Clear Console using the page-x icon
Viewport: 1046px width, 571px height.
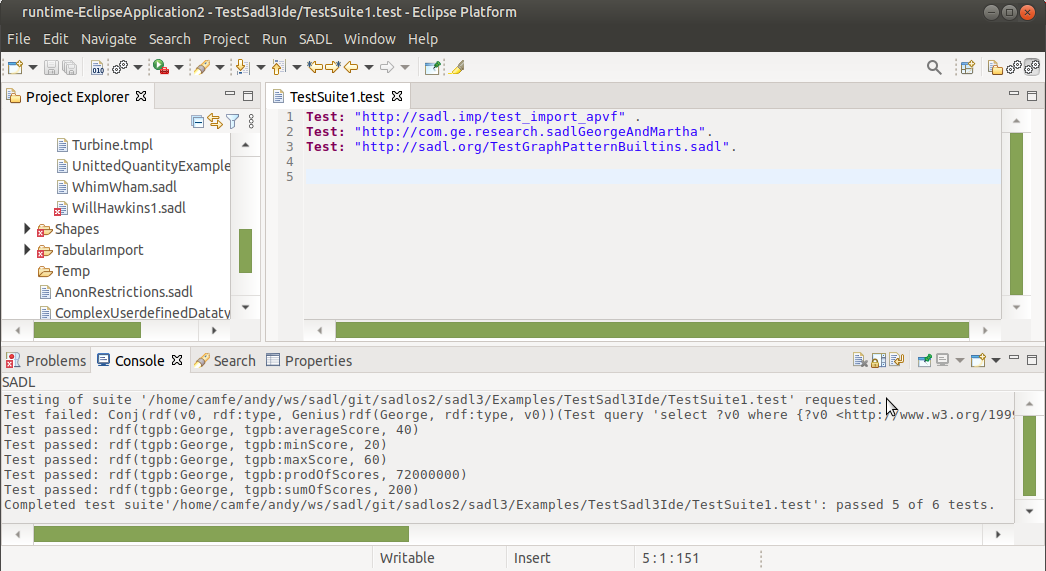(860, 361)
